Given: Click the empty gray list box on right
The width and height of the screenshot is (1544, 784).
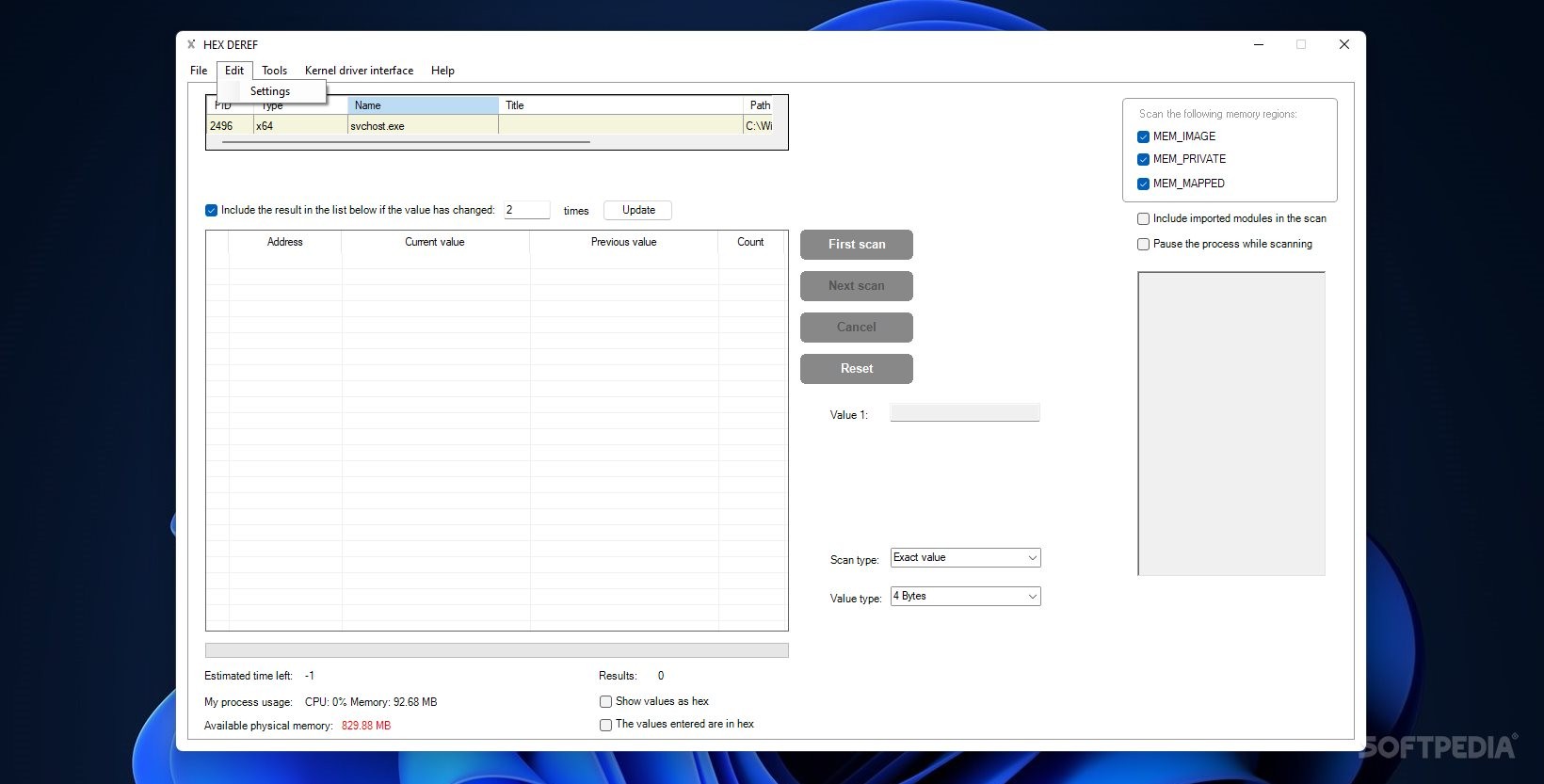Looking at the screenshot, I should 1231,424.
